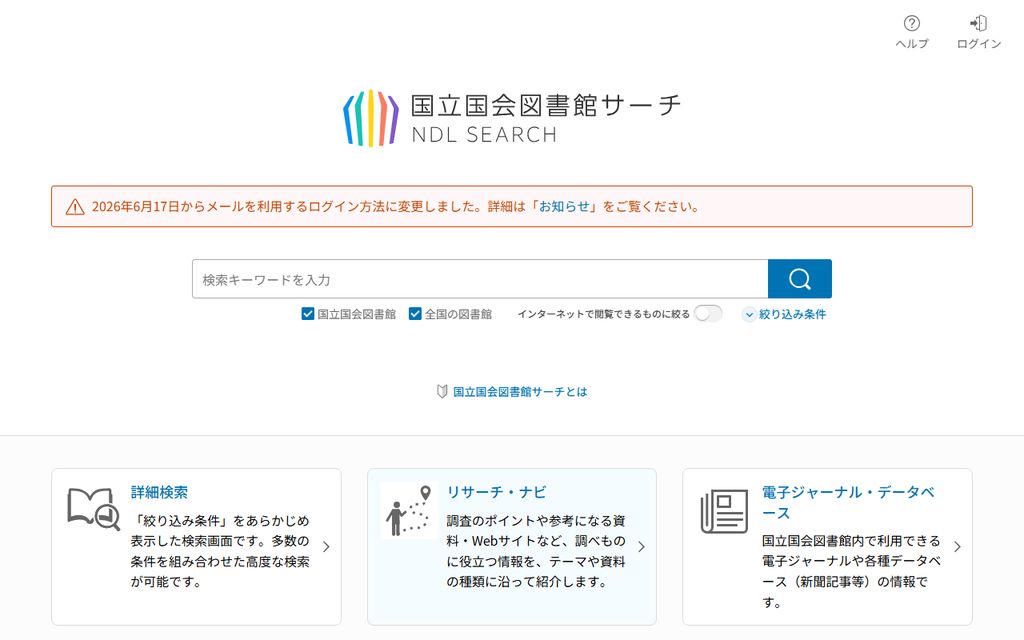This screenshot has width=1024, height=640.
Task: Click the beginner mark icon beside 国立国会図書館サーチとは
Action: pyautogui.click(x=442, y=391)
